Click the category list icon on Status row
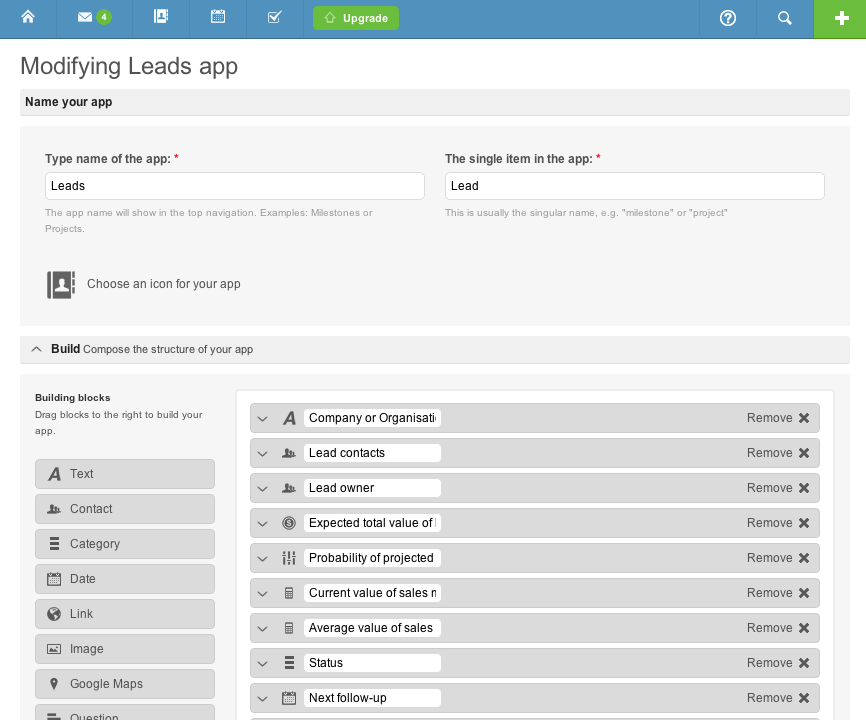This screenshot has height=720, width=866. [289, 663]
